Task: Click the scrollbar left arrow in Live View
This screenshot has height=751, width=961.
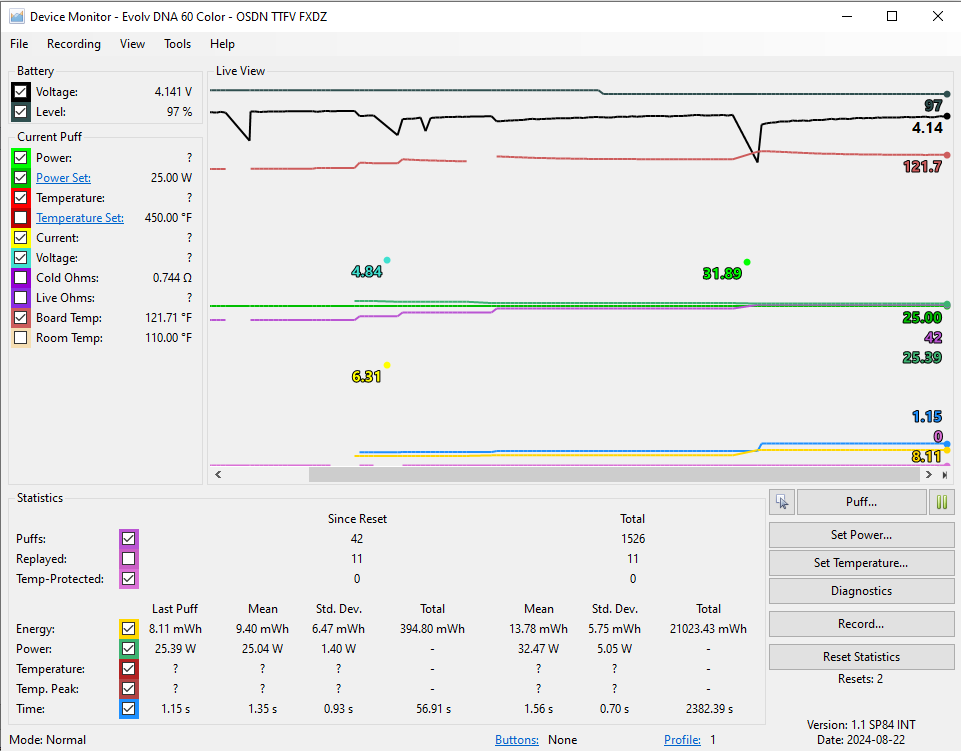Action: coord(218,475)
